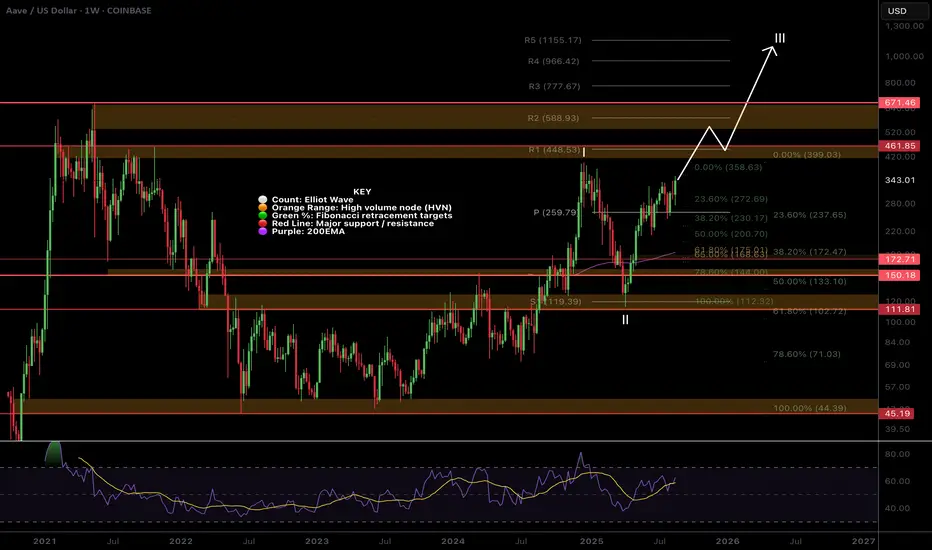This screenshot has height=550, width=932.
Task: Select 'Orange Range: High volume node (HVN)' text
Action: 361,208
